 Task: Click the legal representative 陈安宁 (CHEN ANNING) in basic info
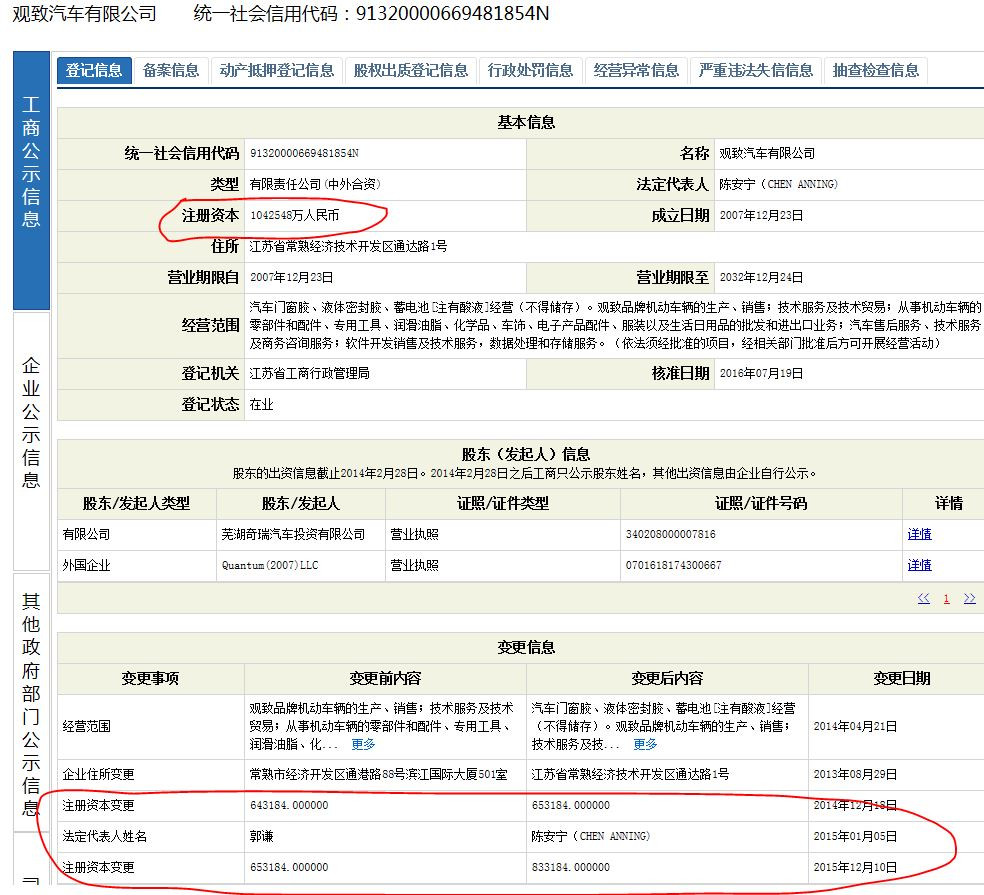778,184
